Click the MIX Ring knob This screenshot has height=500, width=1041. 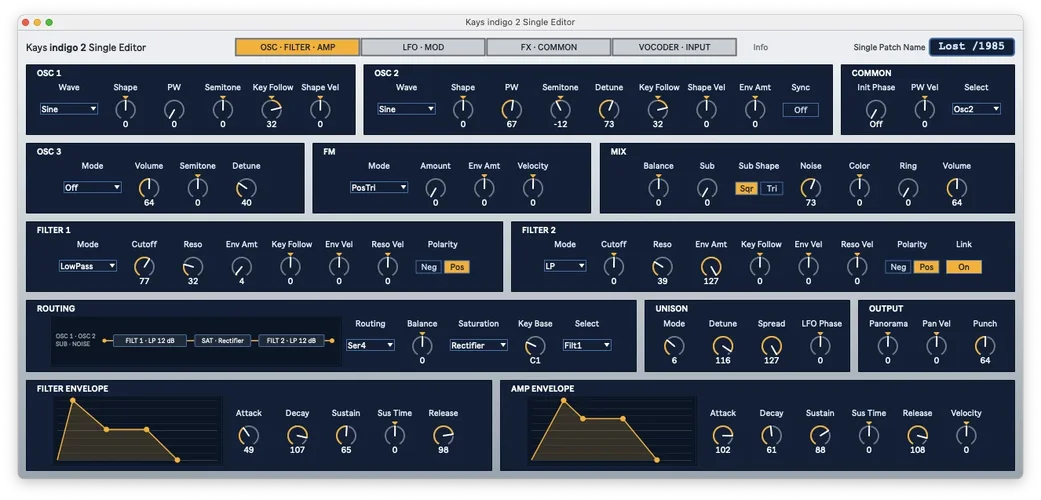point(908,188)
